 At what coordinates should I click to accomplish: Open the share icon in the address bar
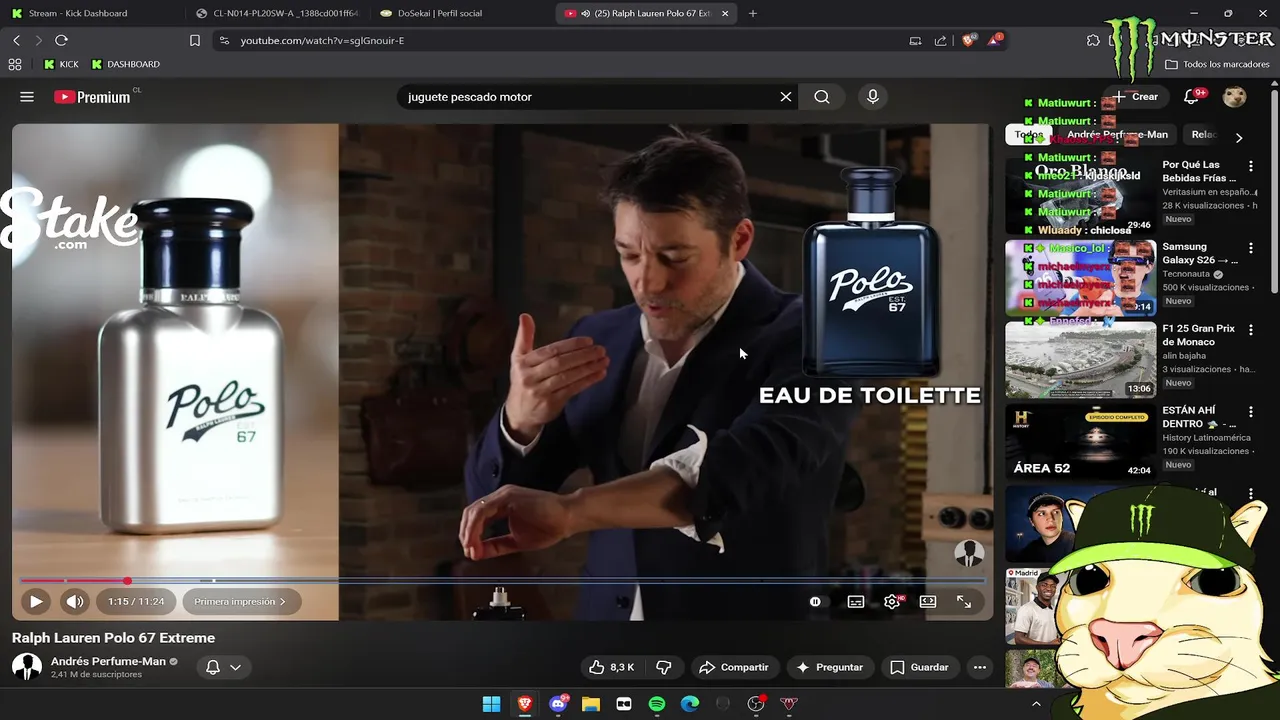(x=941, y=40)
